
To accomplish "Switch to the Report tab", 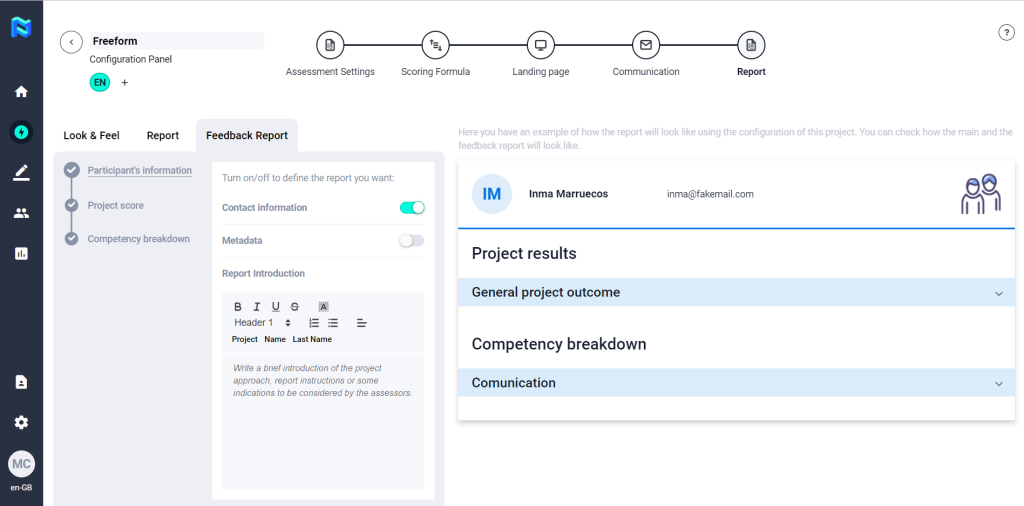I will click(x=163, y=136).
